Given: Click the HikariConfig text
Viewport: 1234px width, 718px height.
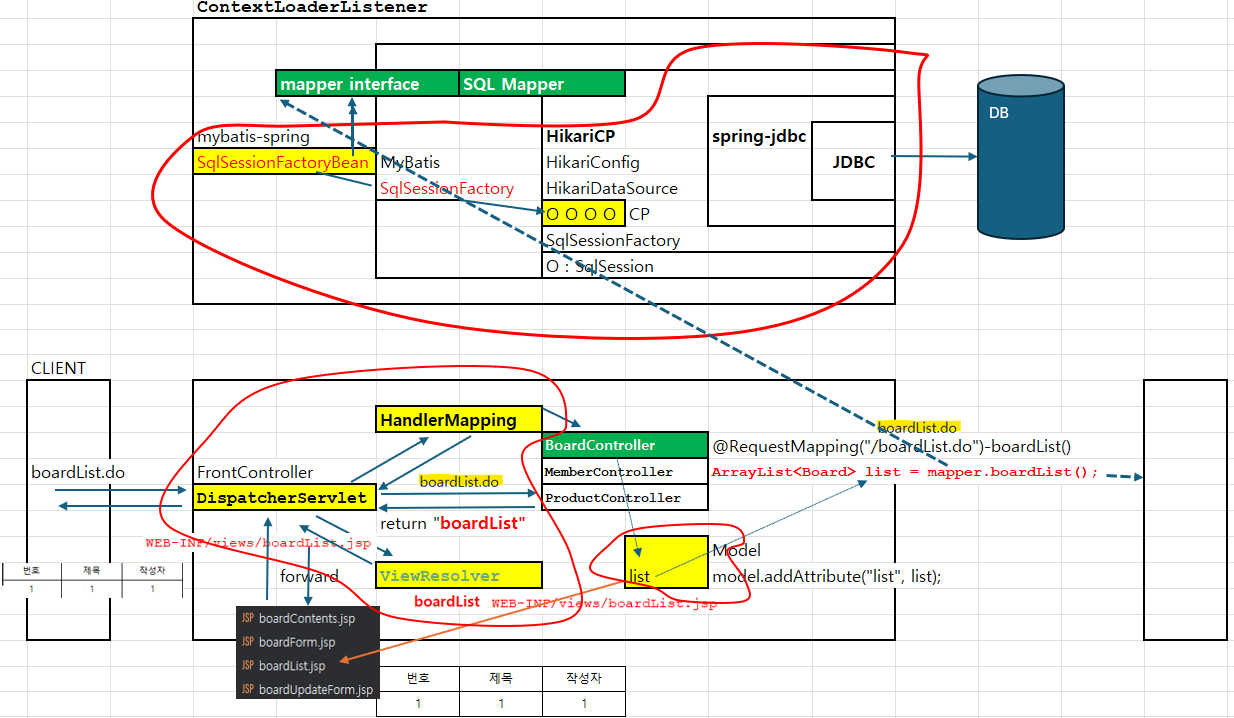Looking at the screenshot, I should (593, 162).
